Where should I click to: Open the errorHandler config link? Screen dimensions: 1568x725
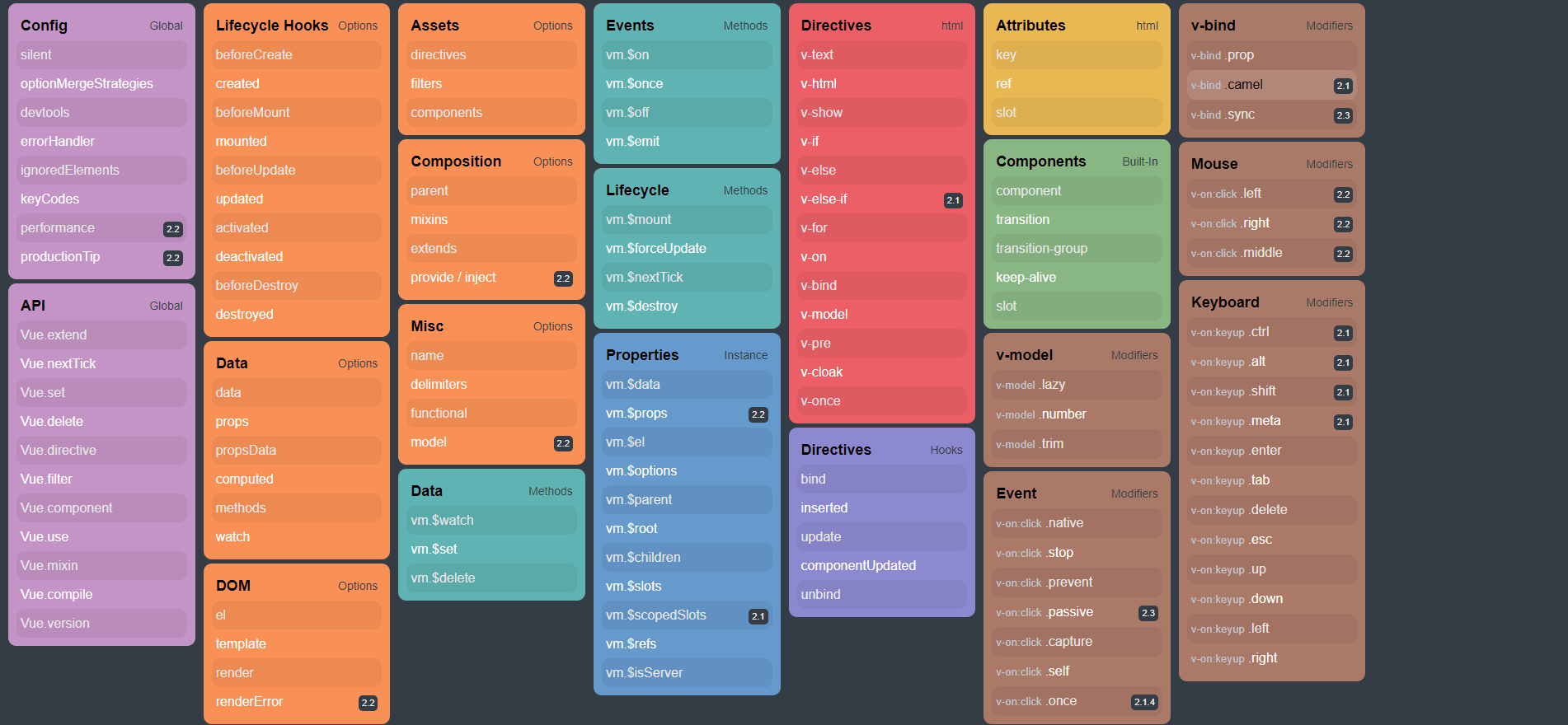coord(101,142)
